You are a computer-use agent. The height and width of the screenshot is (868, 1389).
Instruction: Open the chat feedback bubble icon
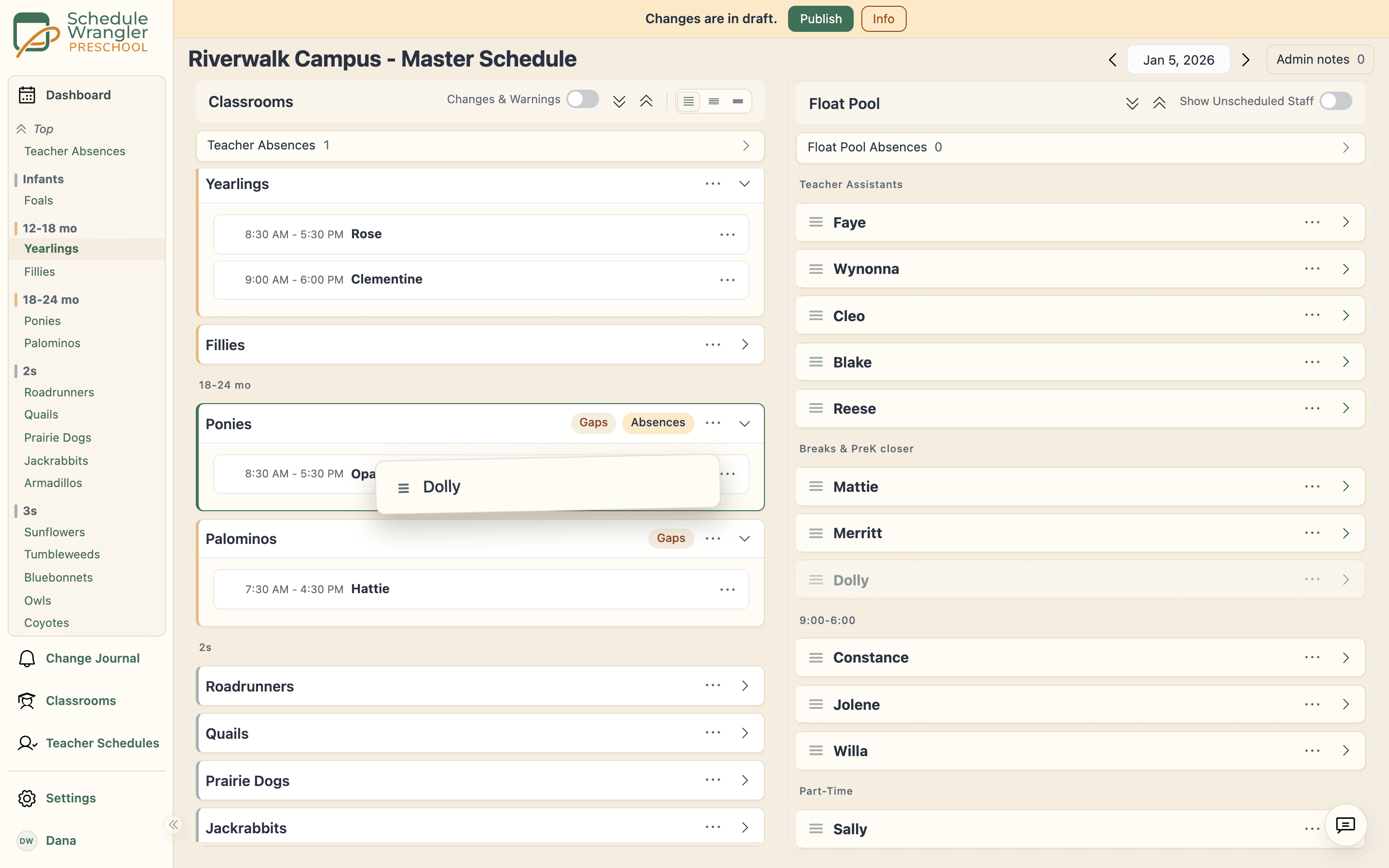[1346, 825]
